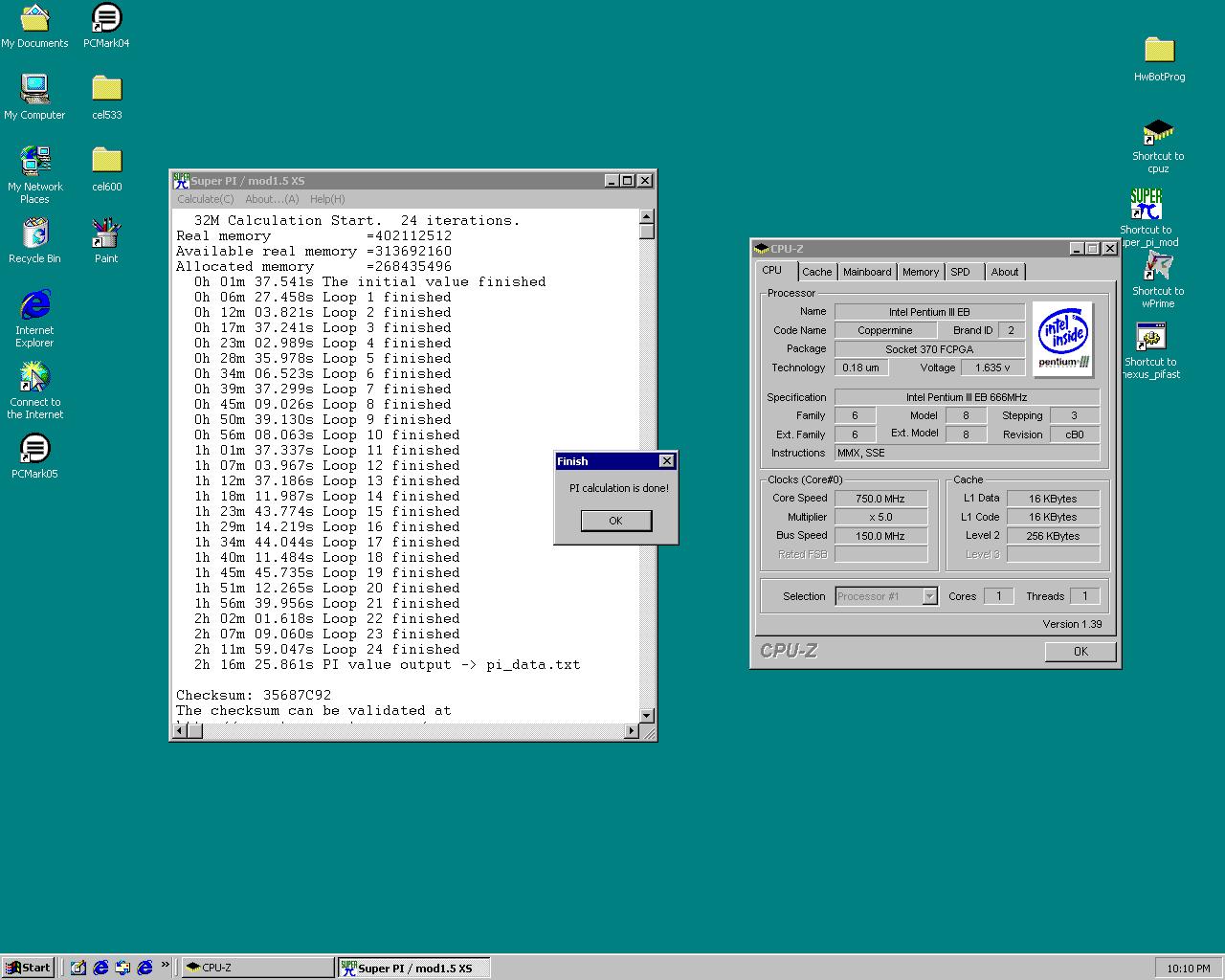
Task: Select the nexus_pifast shortcut icon
Action: tap(1151, 351)
